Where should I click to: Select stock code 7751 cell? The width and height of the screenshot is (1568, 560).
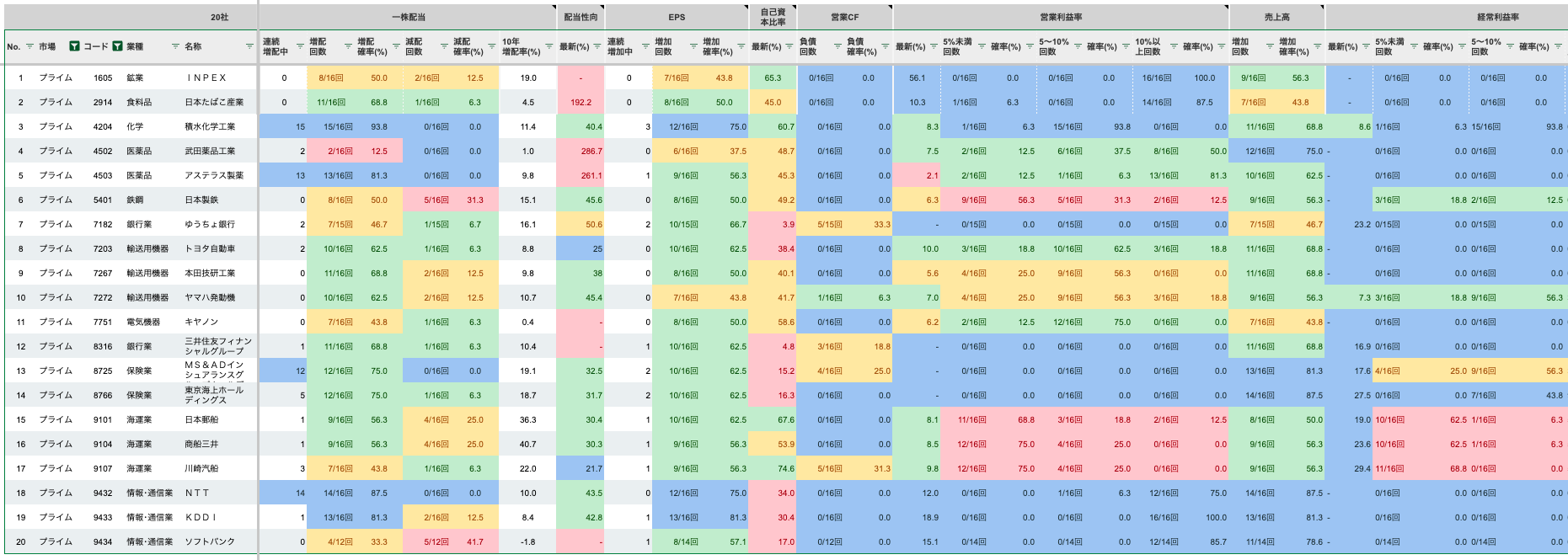[x=103, y=322]
